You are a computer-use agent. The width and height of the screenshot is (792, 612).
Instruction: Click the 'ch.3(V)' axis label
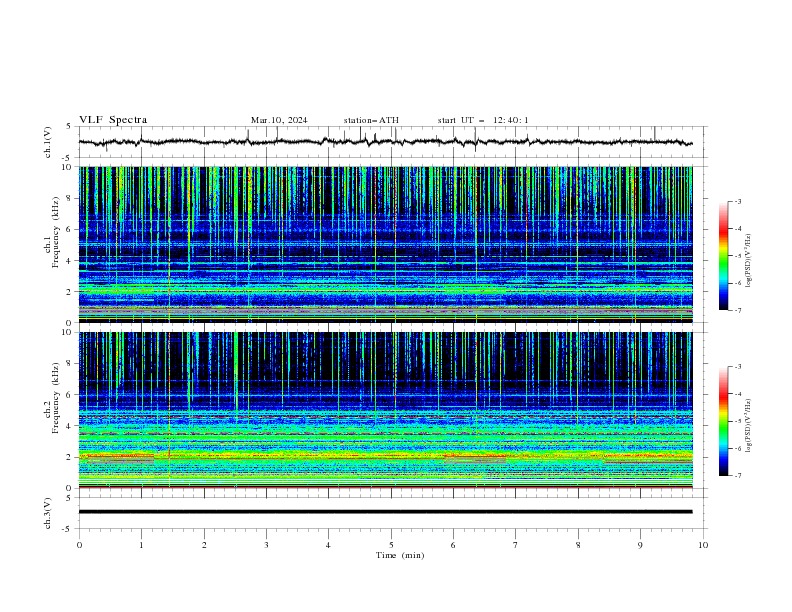pos(48,513)
